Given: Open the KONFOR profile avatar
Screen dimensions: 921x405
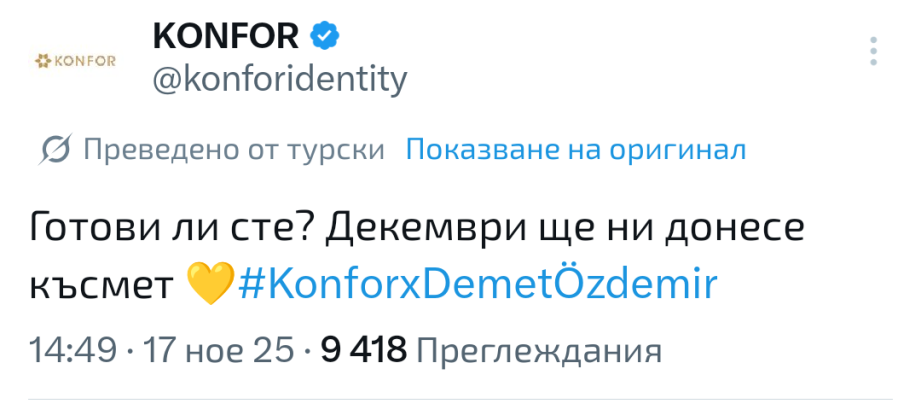Looking at the screenshot, I should (x=75, y=61).
